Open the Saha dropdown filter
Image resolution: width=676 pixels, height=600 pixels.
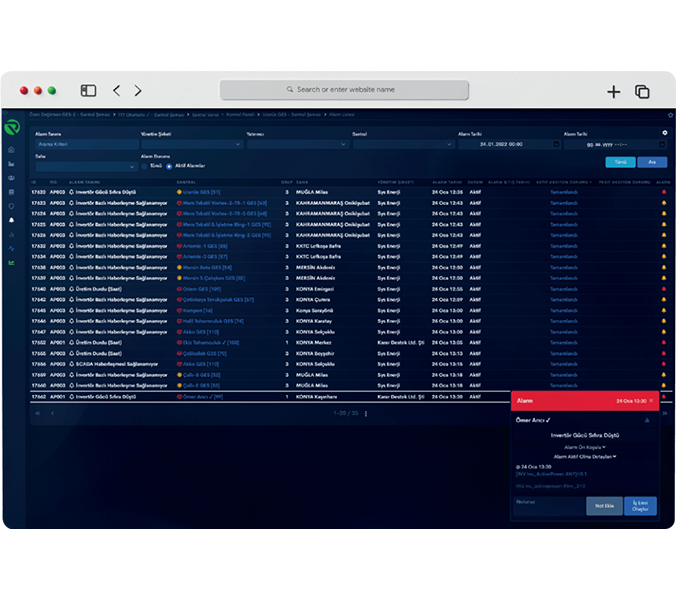pyautogui.click(x=86, y=166)
